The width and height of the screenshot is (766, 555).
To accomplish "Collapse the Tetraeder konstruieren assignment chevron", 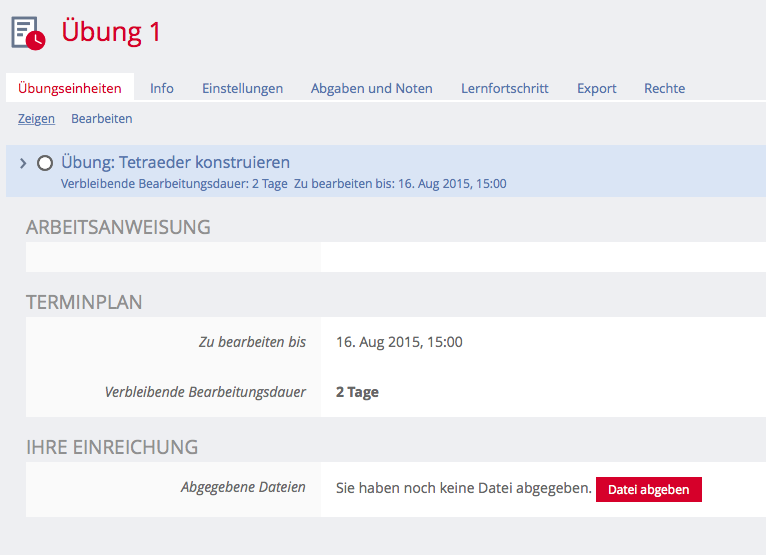I will pos(23,163).
